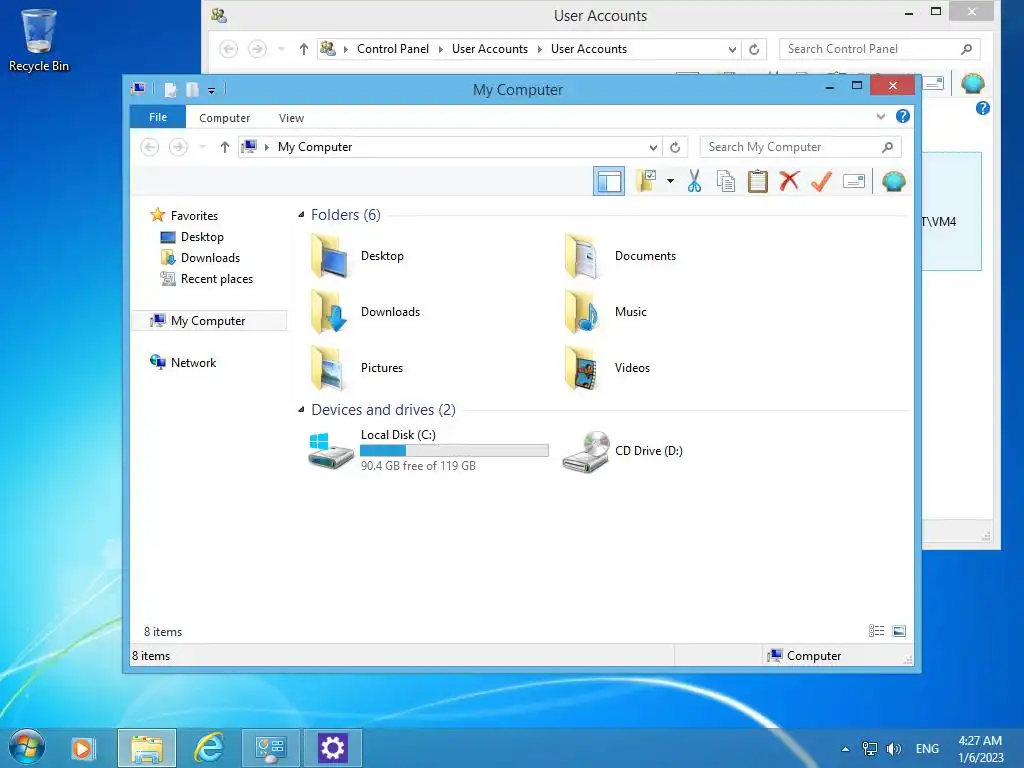Screen dimensions: 1024x768
Task: Click the red X Delete icon
Action: pyautogui.click(x=789, y=181)
